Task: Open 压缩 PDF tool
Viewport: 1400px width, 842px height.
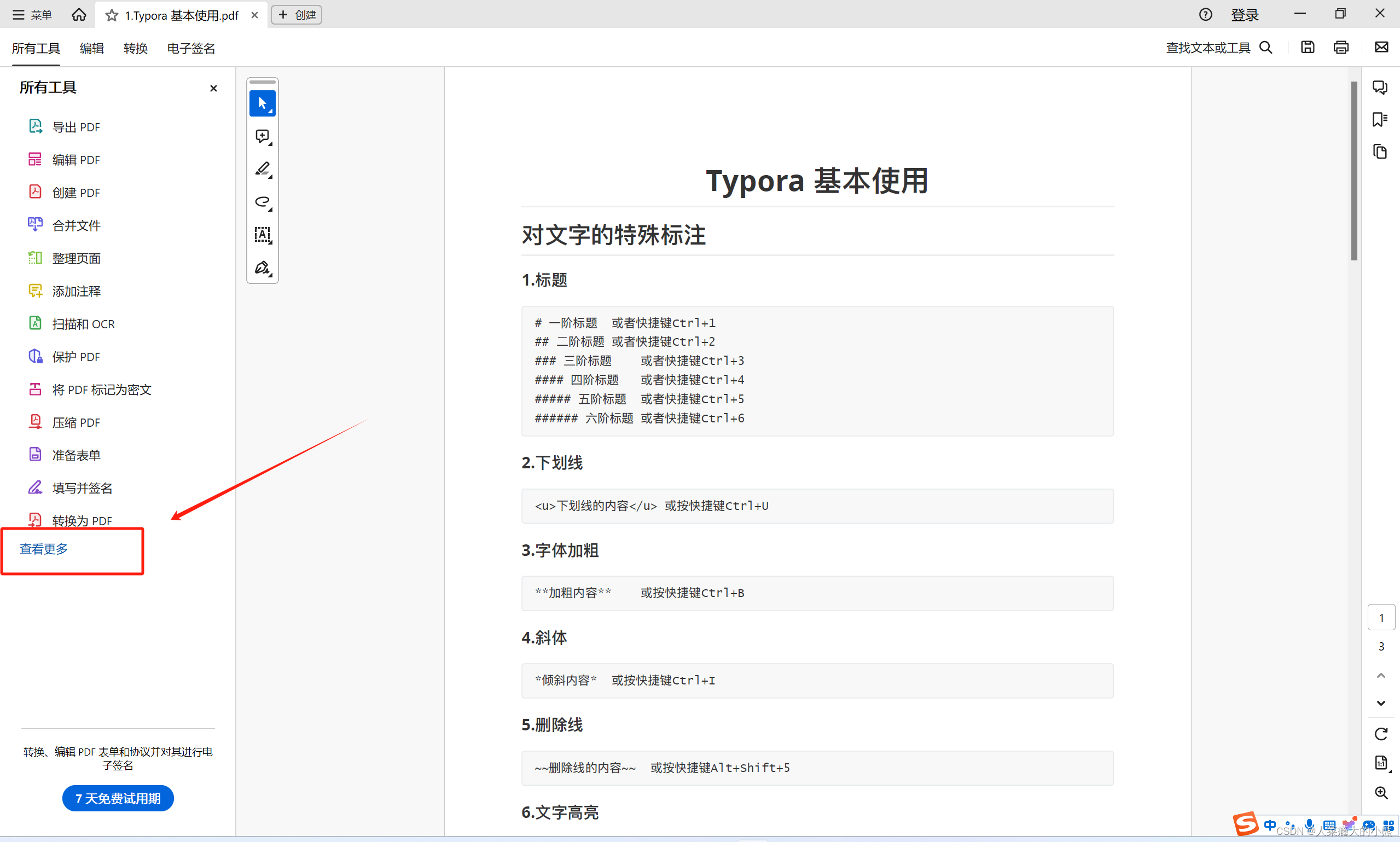Action: [75, 423]
